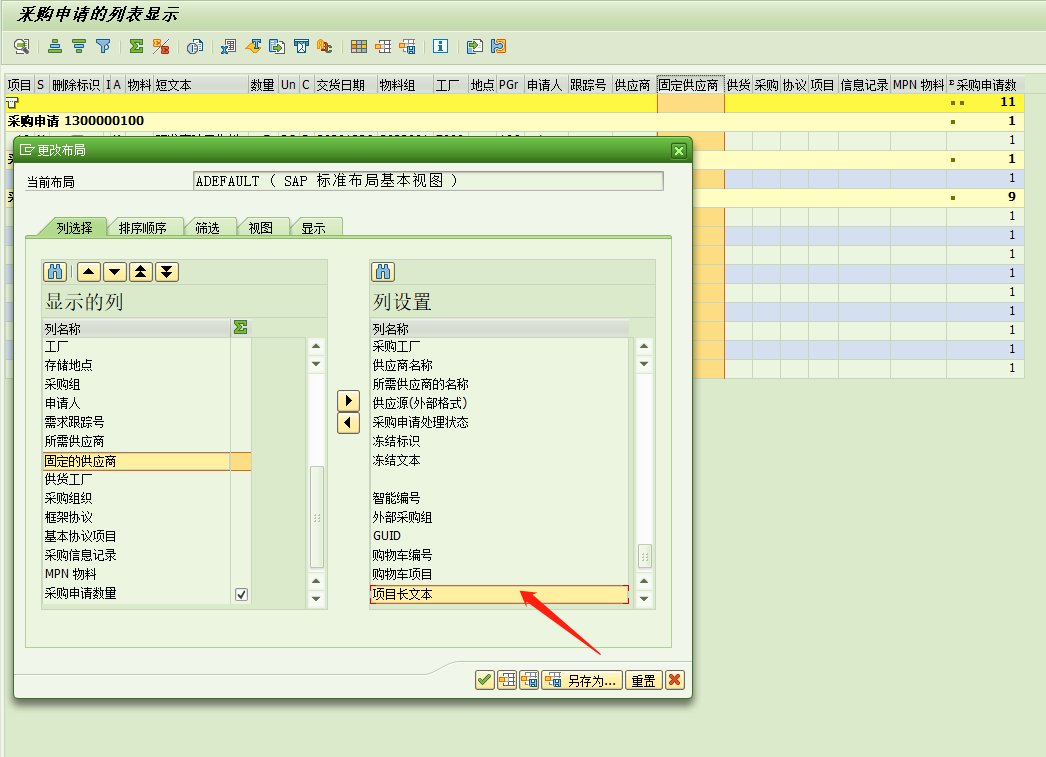Open the 显示 tab

point(314,228)
